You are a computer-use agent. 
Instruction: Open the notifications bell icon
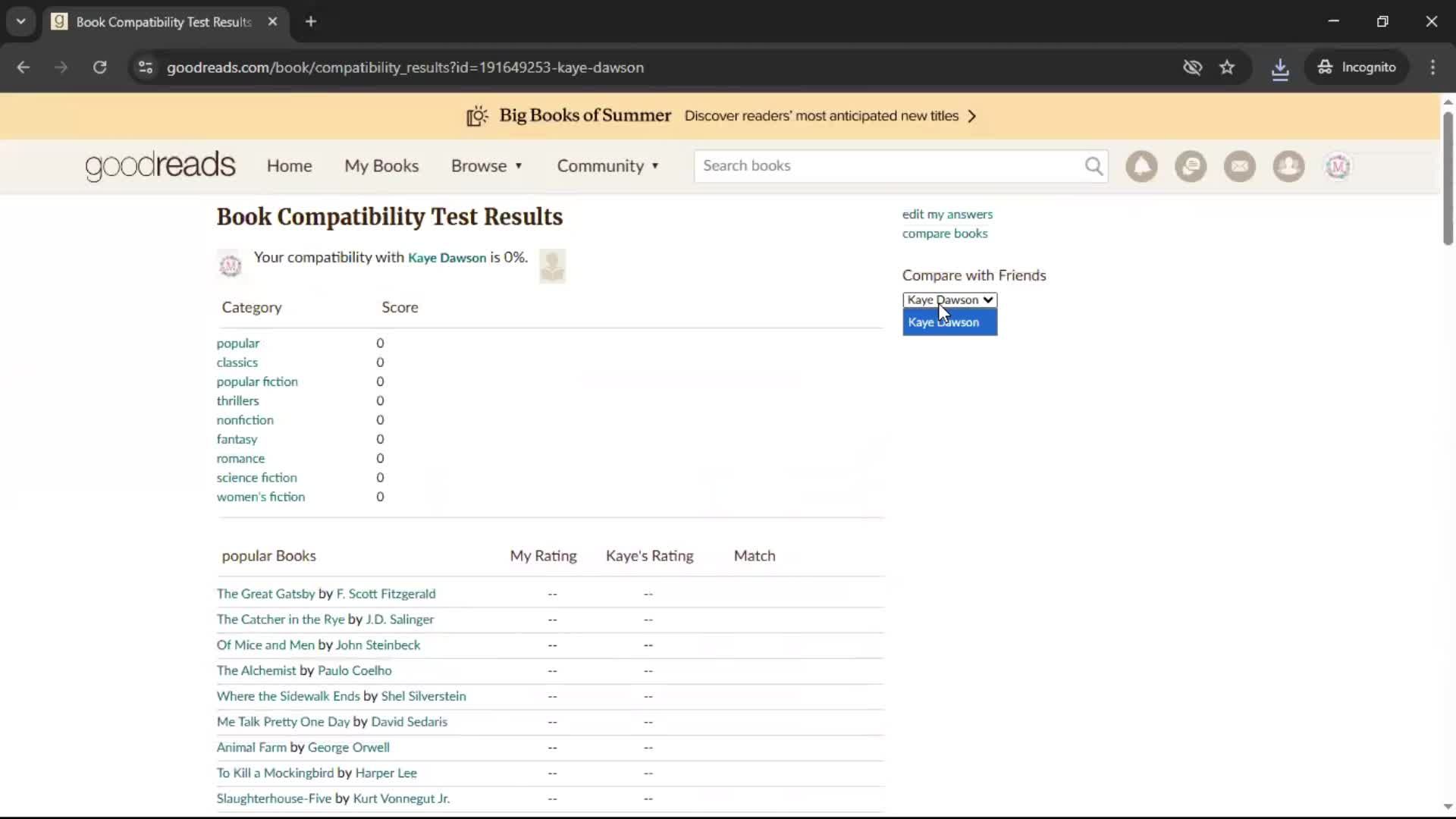[x=1141, y=166]
